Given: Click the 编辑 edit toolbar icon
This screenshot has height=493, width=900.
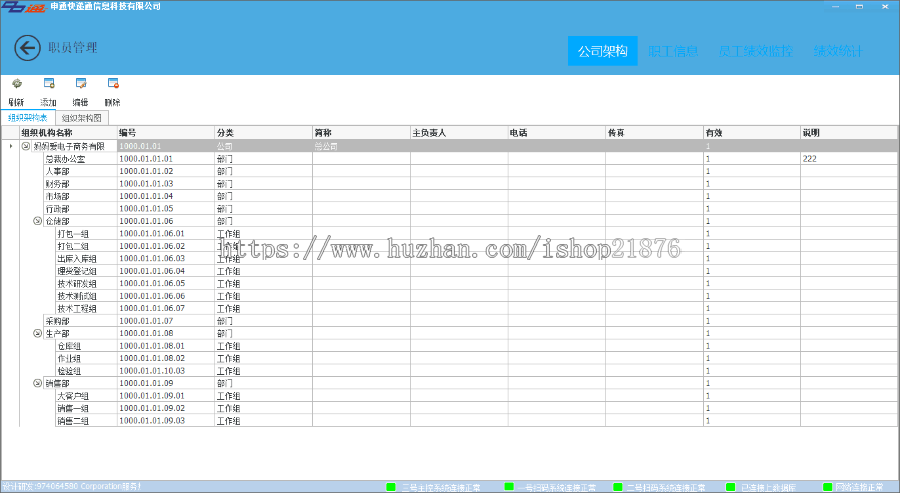Looking at the screenshot, I should [81, 84].
